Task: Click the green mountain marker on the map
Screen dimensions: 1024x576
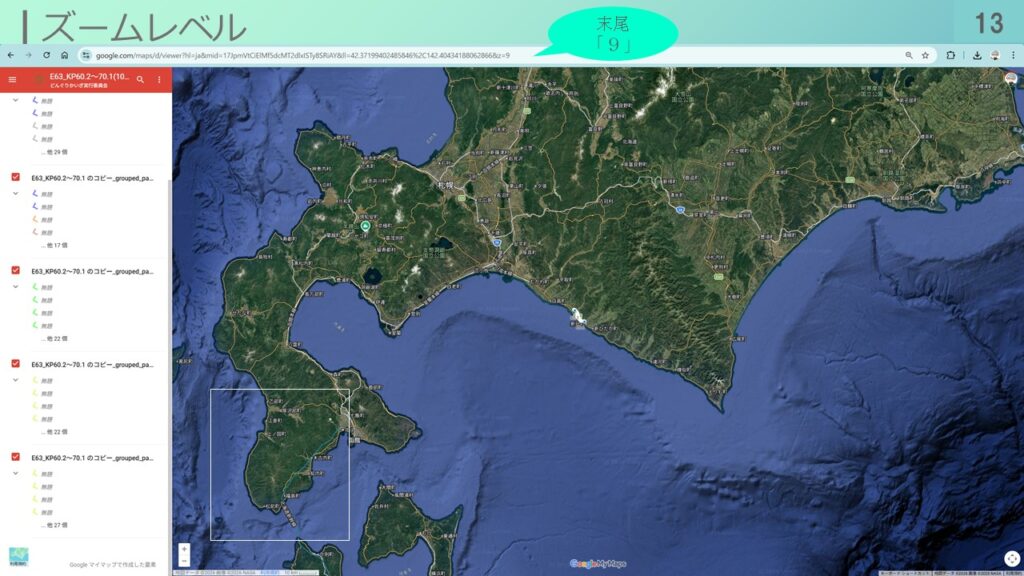Action: [x=365, y=227]
